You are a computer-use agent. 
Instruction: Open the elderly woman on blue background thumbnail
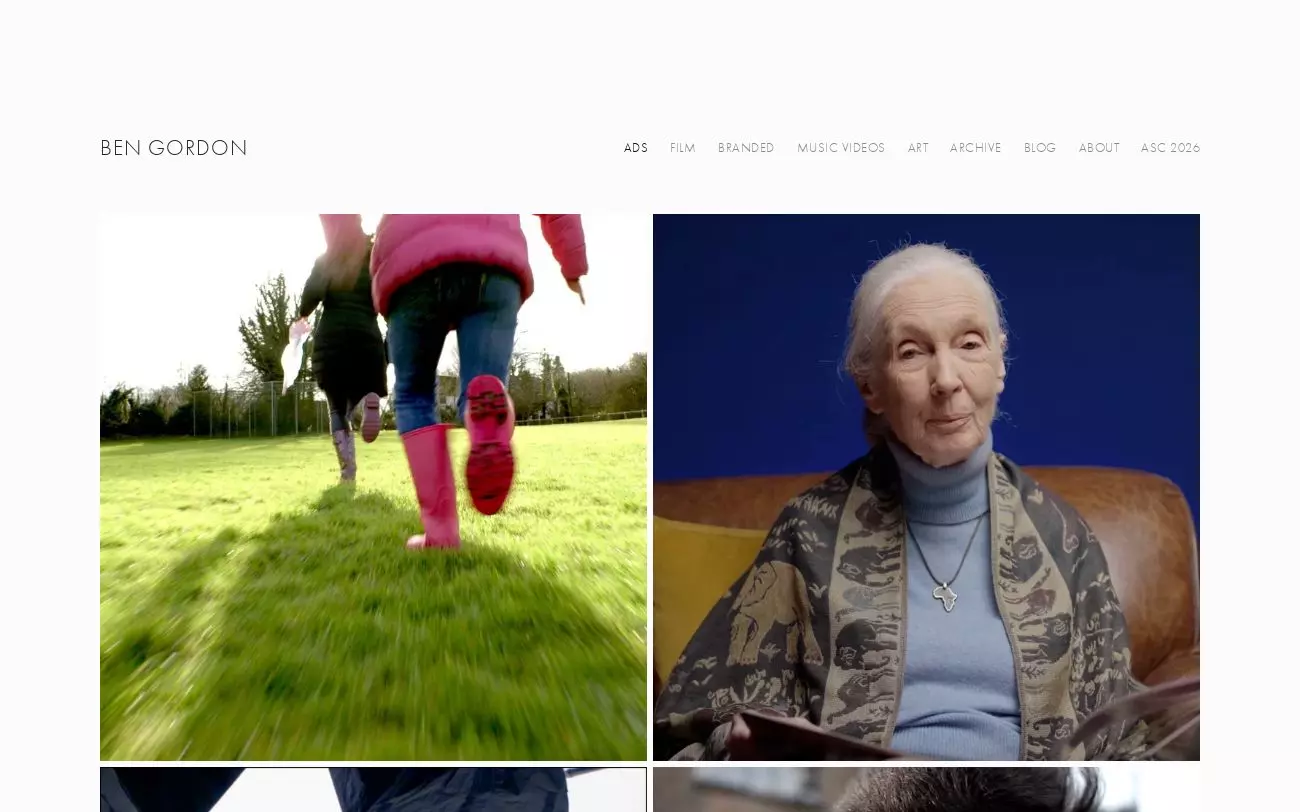[926, 487]
